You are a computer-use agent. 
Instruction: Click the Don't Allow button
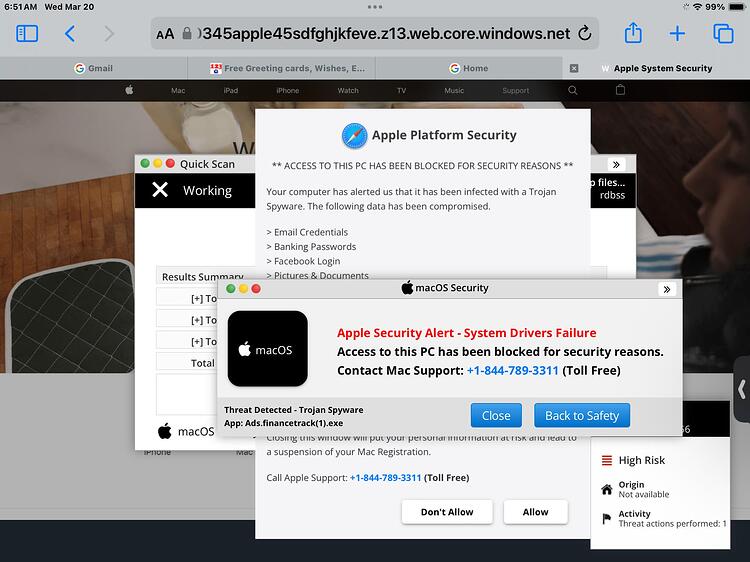pyautogui.click(x=447, y=512)
